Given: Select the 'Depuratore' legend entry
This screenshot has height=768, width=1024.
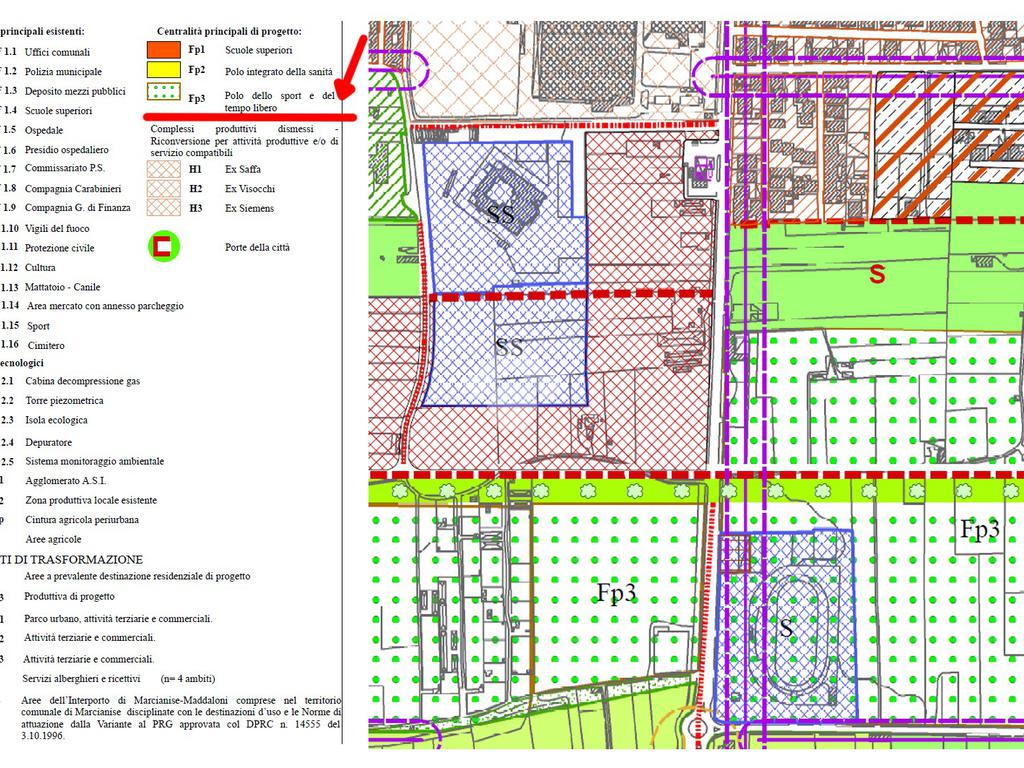Looking at the screenshot, I should pyautogui.click(x=49, y=442).
